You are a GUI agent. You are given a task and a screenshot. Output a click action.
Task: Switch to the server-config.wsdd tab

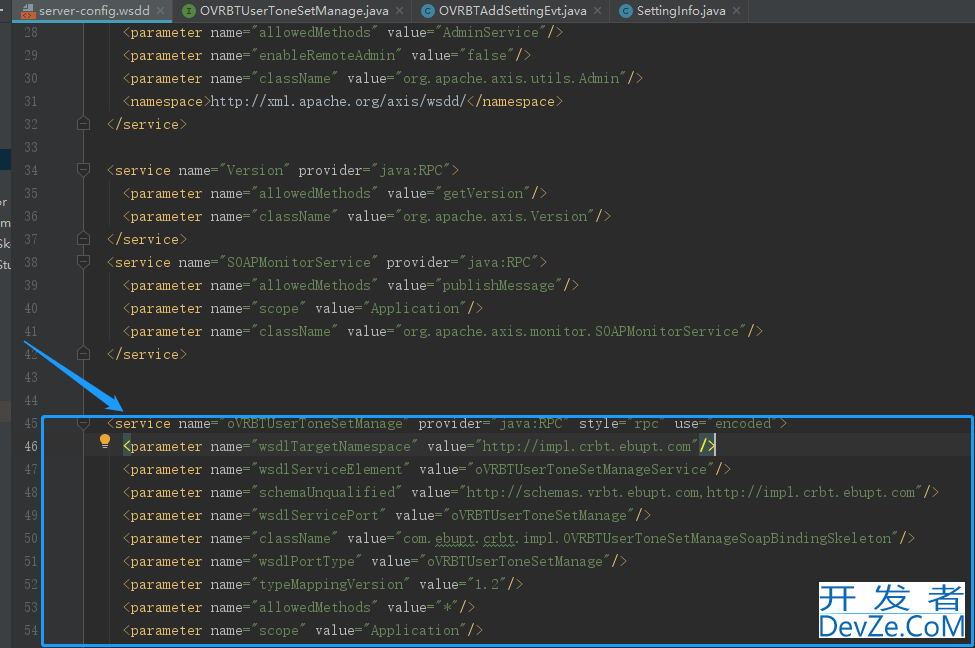pos(93,11)
